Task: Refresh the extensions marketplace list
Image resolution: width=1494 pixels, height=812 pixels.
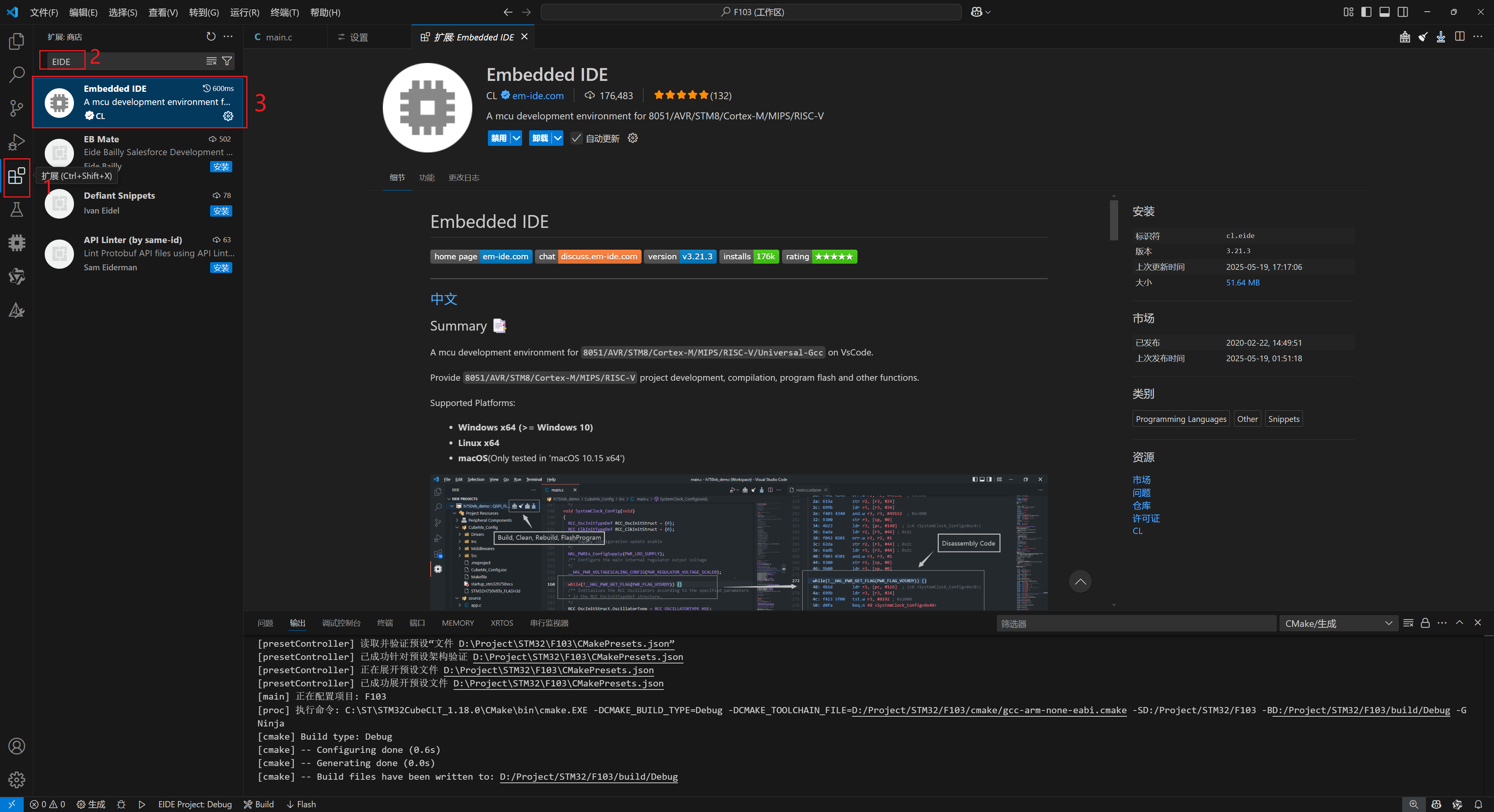Action: click(x=211, y=37)
